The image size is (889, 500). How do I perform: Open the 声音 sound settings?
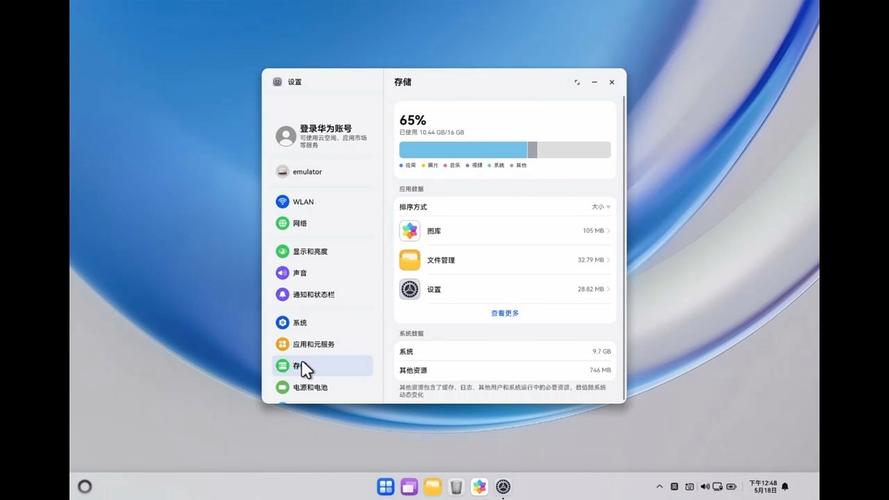(322, 273)
